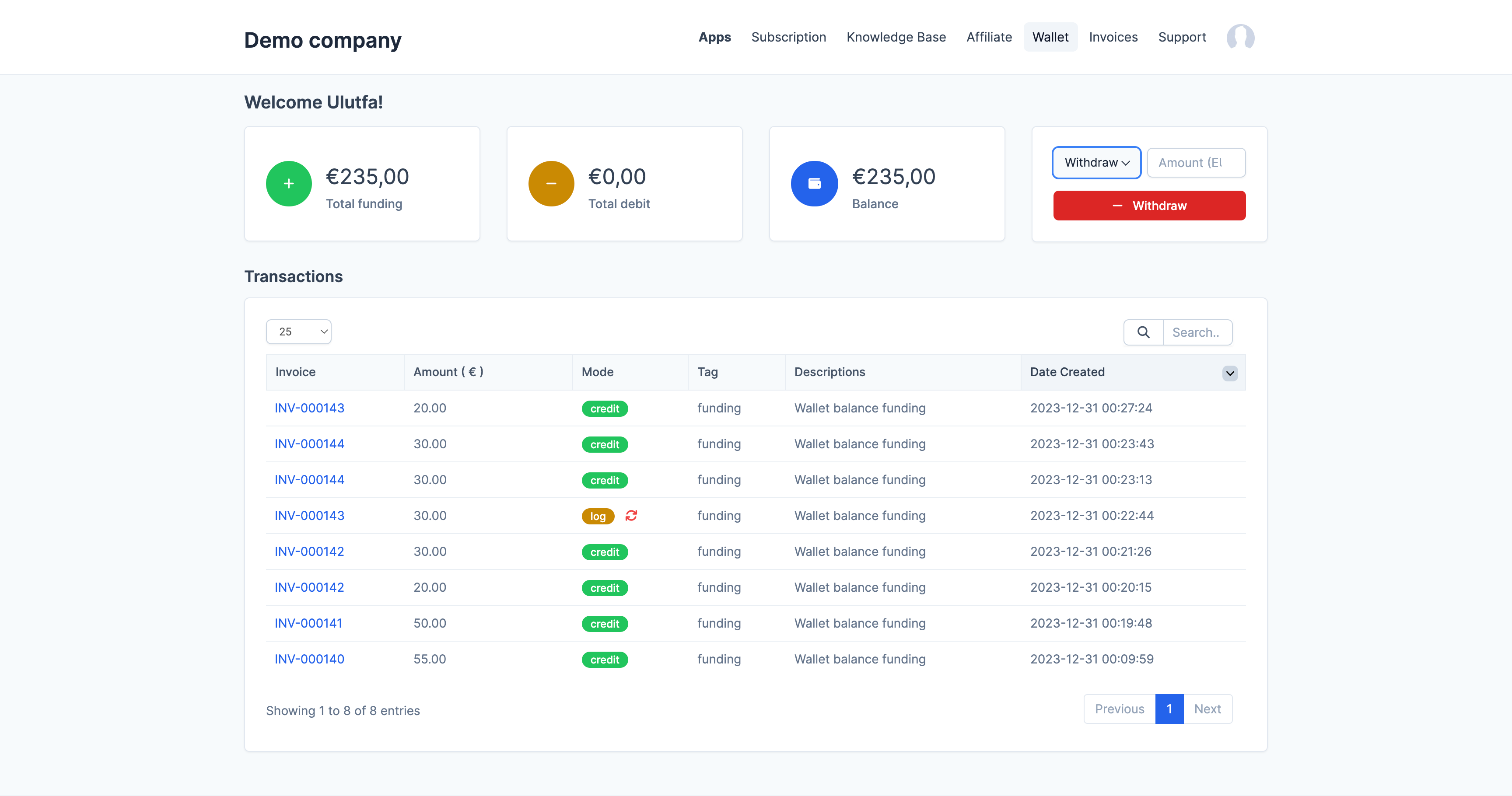This screenshot has width=1512, height=796.
Task: Open invoice INV-000140 link
Action: (x=309, y=659)
